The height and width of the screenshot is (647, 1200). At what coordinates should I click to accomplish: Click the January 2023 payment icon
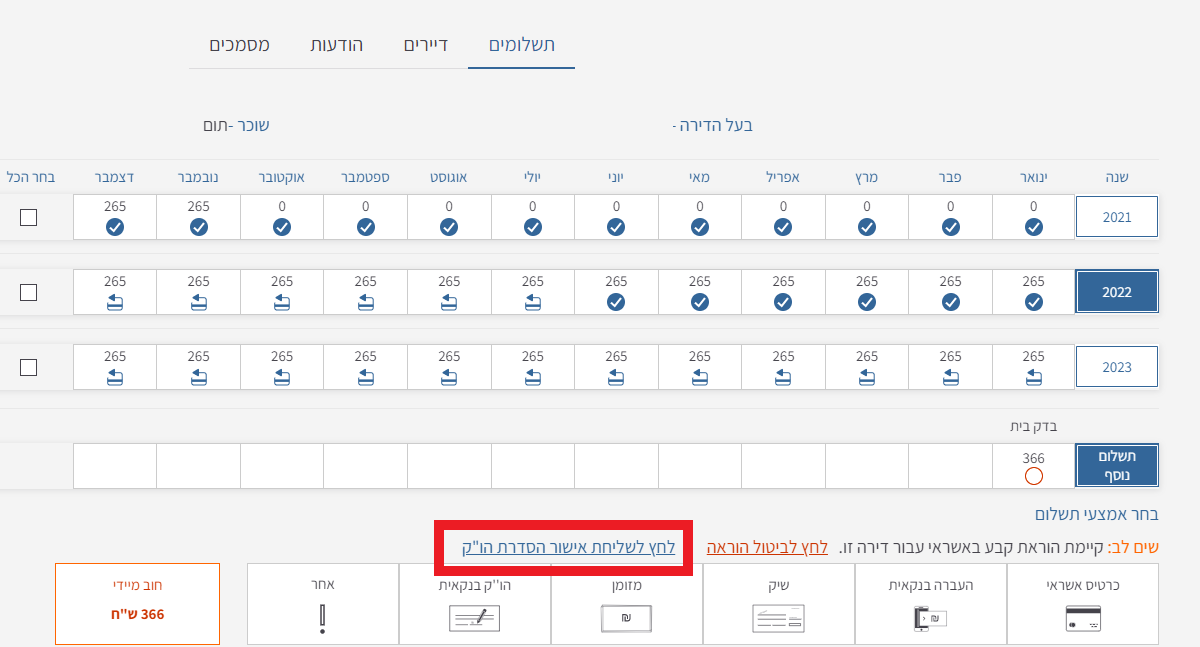(1033, 377)
